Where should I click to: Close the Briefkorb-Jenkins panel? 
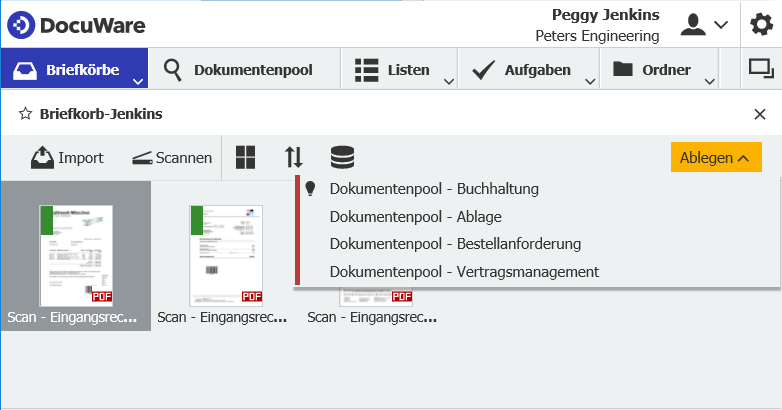760,114
